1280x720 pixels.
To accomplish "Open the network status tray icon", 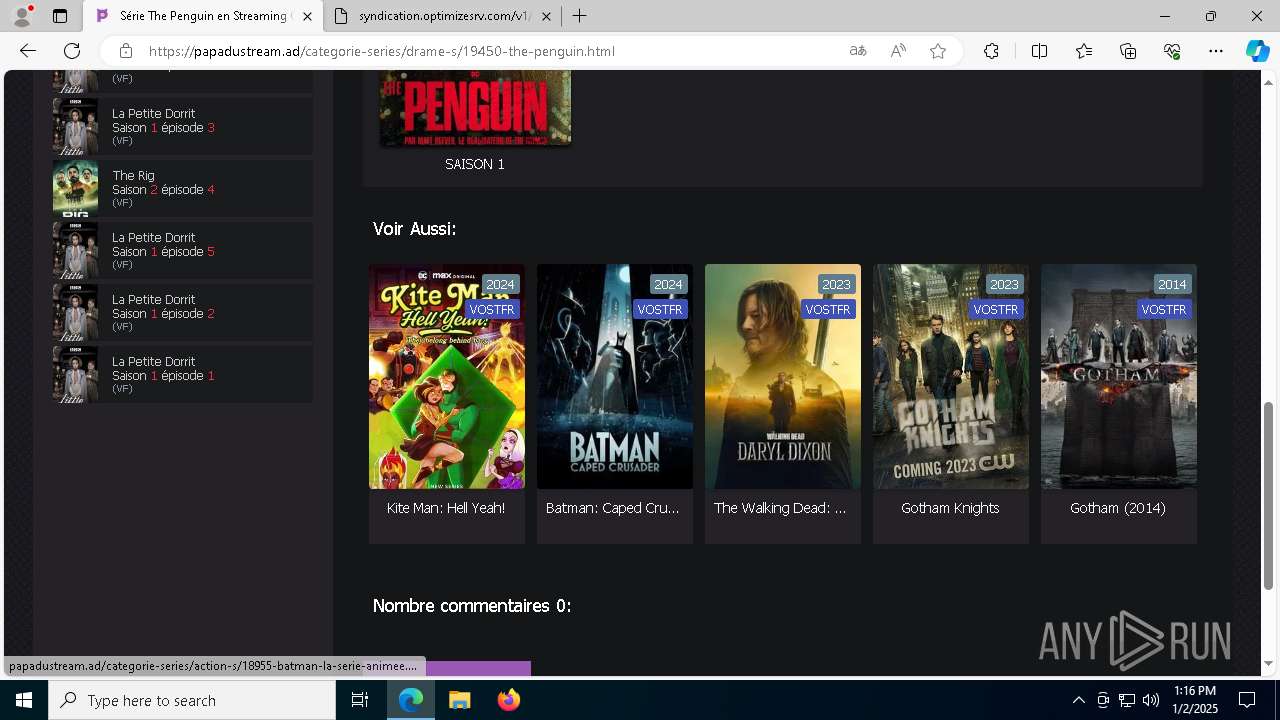I will 1127,700.
